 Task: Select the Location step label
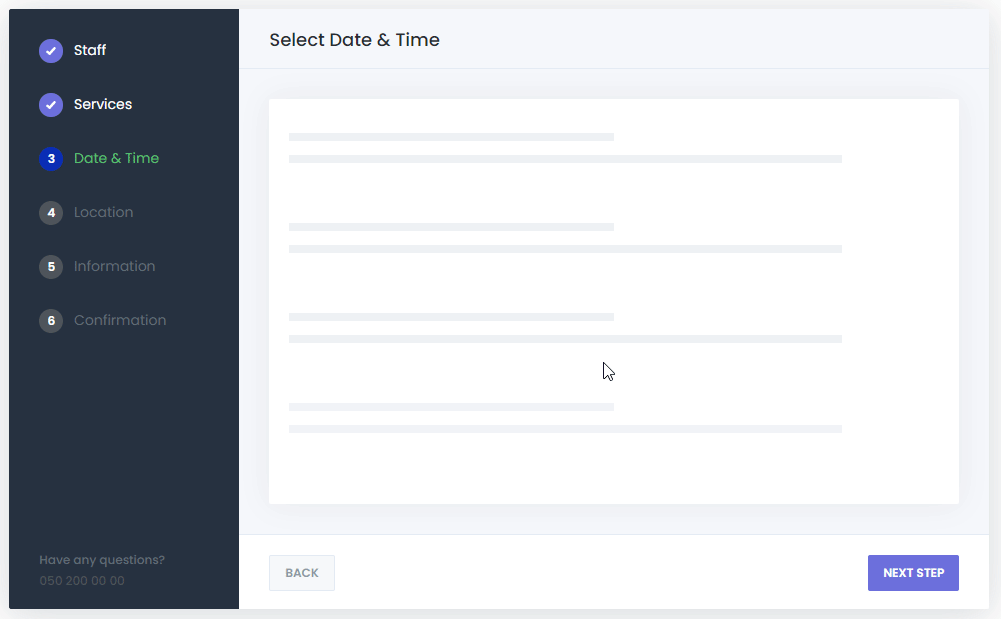point(103,213)
